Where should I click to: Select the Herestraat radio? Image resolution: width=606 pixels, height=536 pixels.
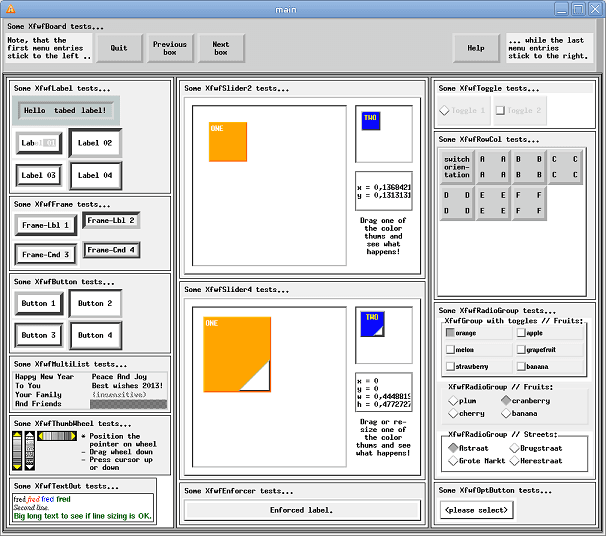[514, 461]
